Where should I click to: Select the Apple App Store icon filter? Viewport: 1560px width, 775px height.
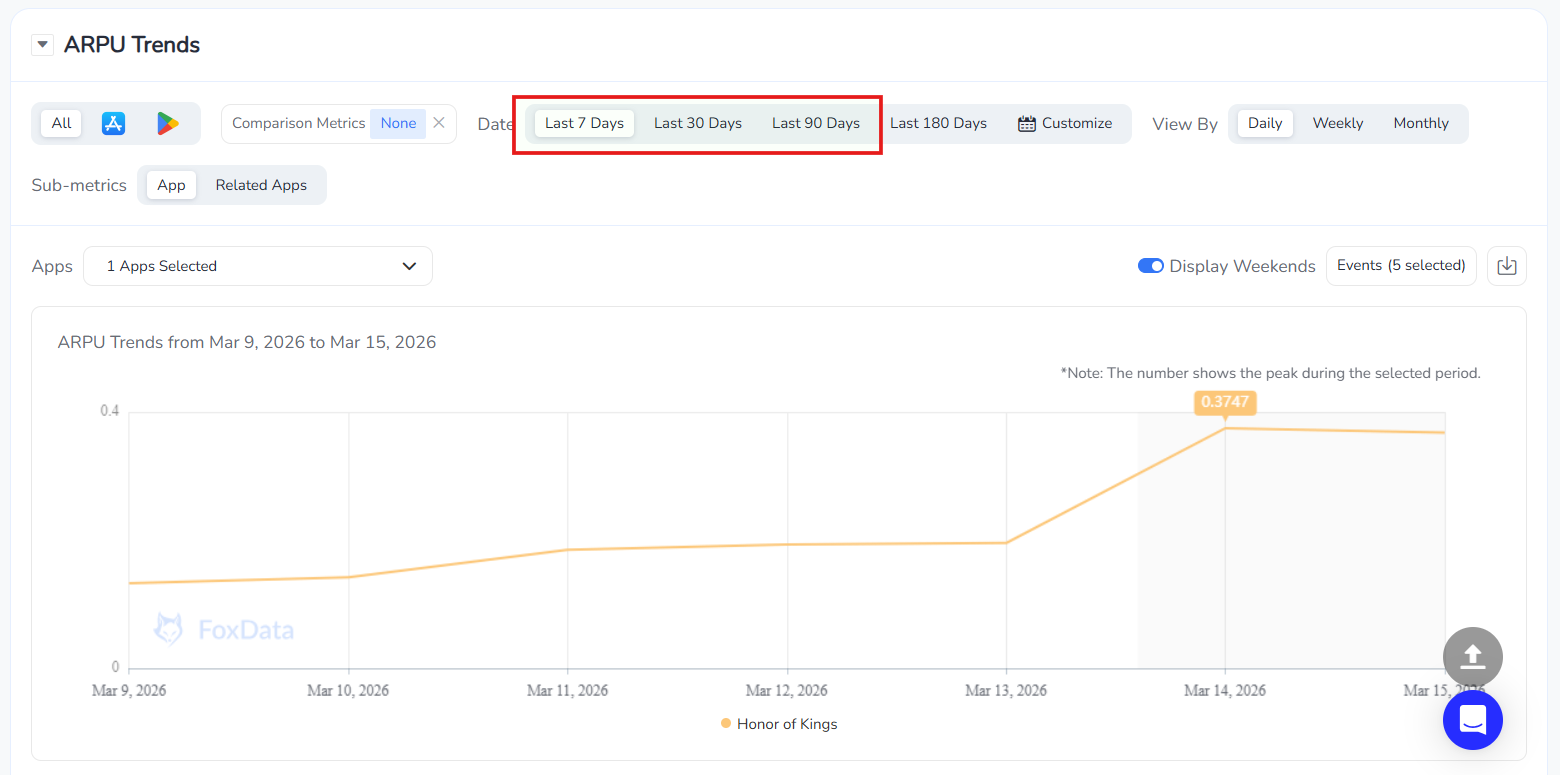click(114, 123)
